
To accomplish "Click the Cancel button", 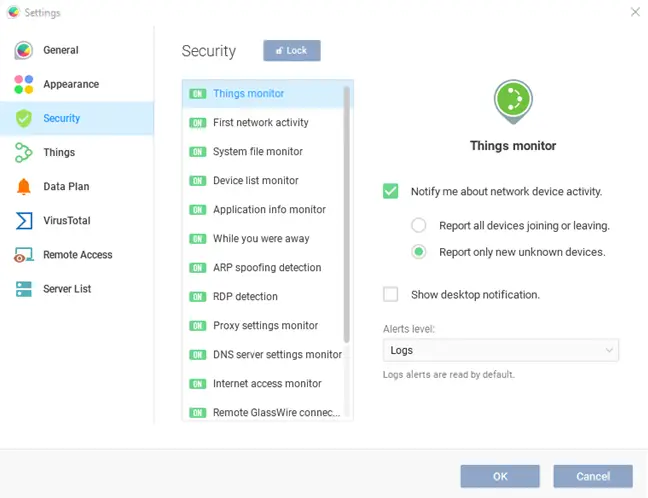I will (593, 477).
